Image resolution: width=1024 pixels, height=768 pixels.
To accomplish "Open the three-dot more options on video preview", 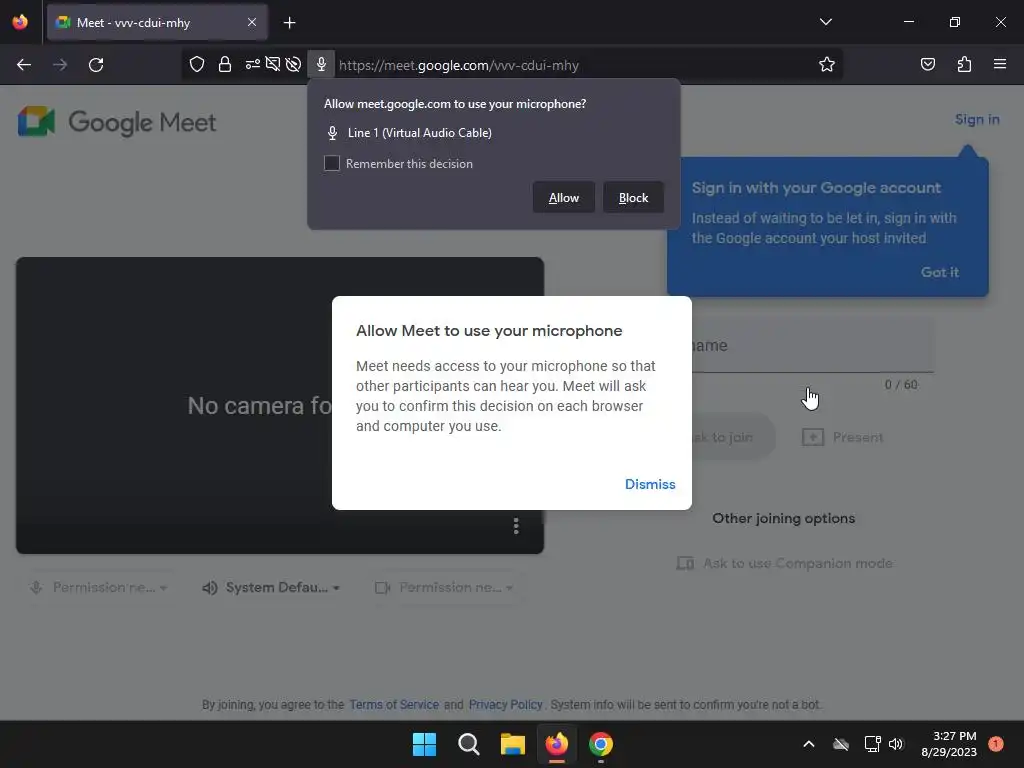I will 516,526.
